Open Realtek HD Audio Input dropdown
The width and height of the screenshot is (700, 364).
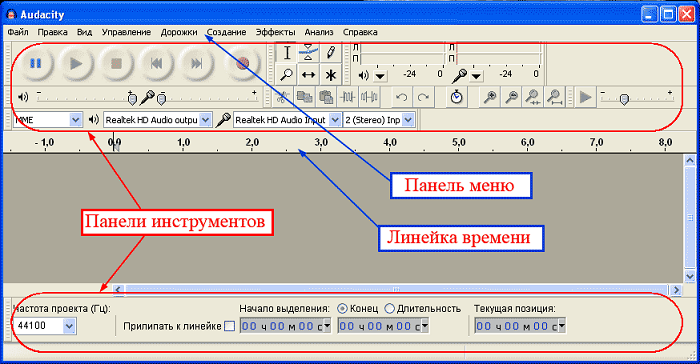pos(335,120)
